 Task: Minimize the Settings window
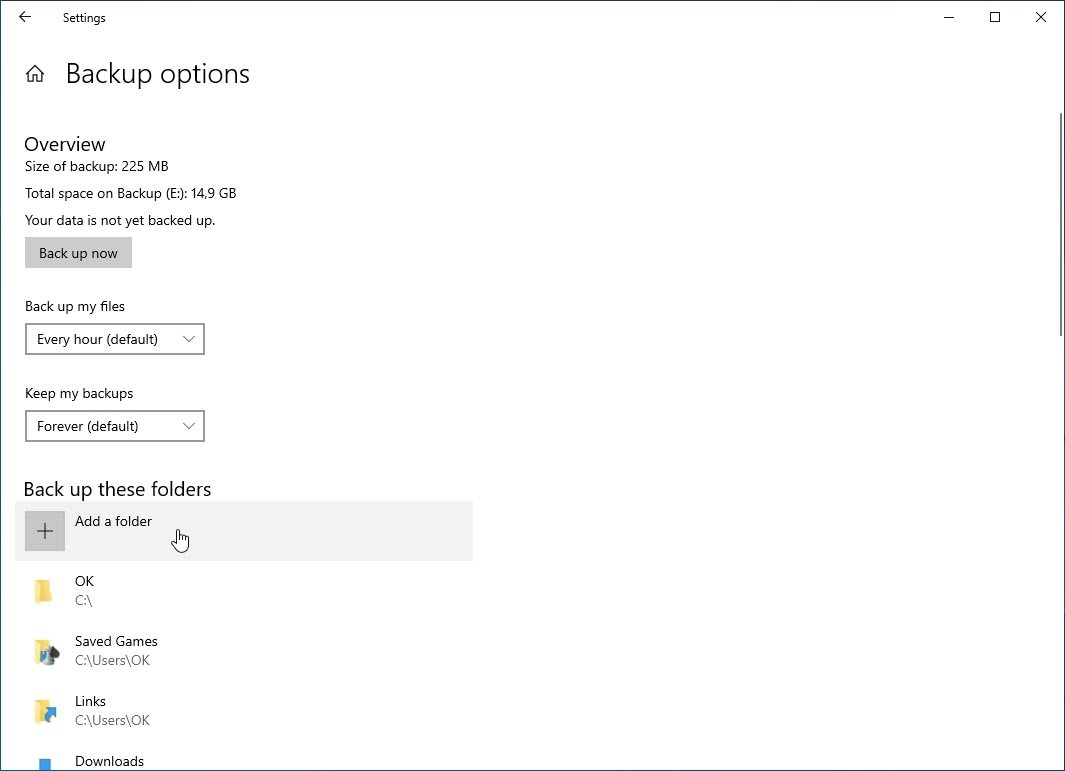[x=949, y=17]
